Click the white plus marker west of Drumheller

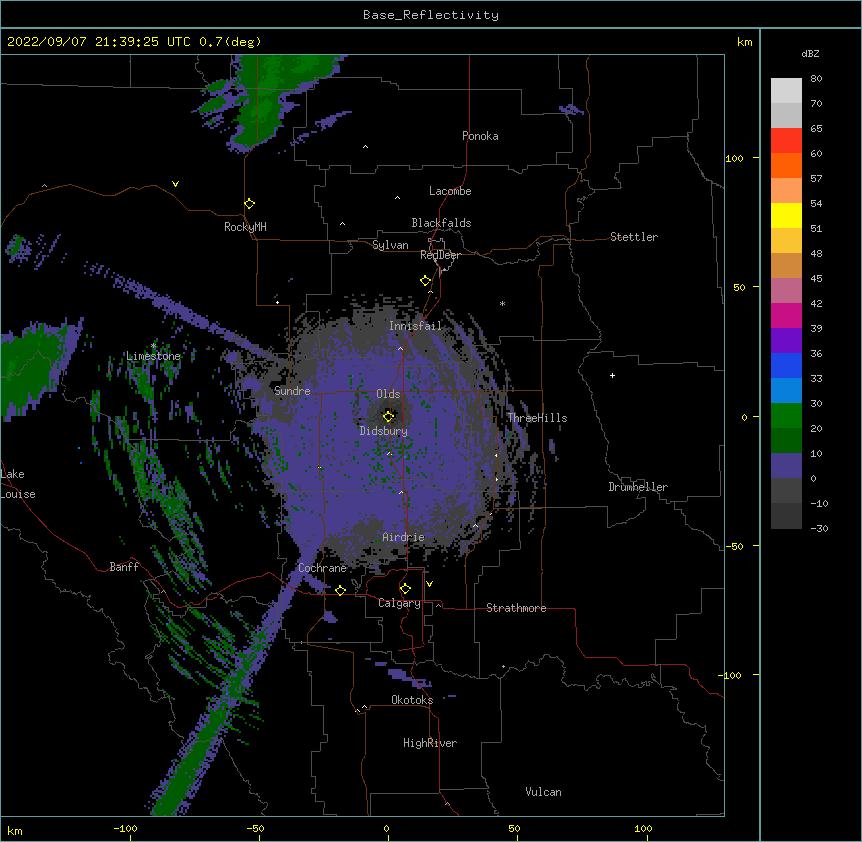coord(612,375)
